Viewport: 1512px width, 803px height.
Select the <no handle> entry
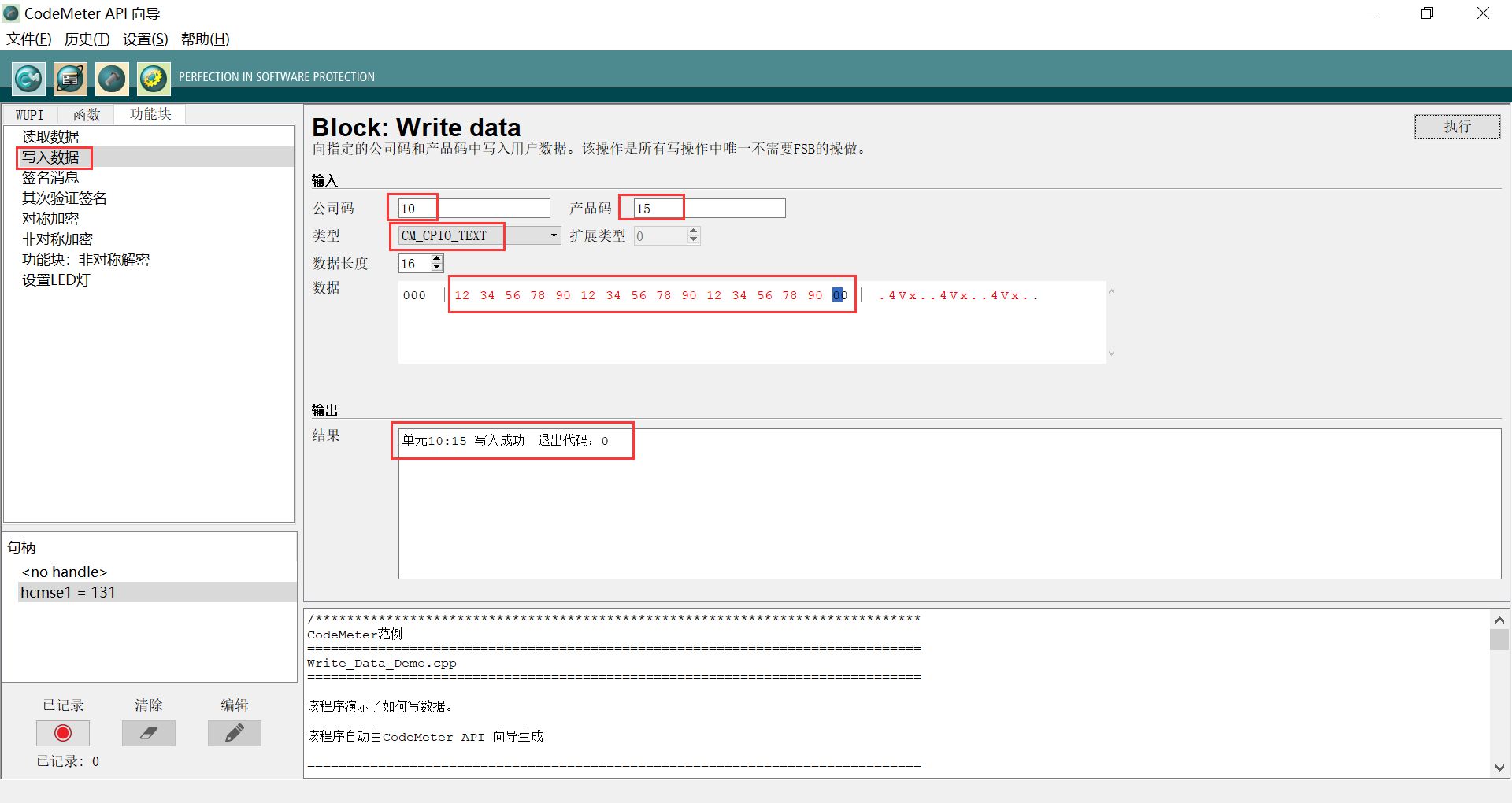click(x=65, y=572)
